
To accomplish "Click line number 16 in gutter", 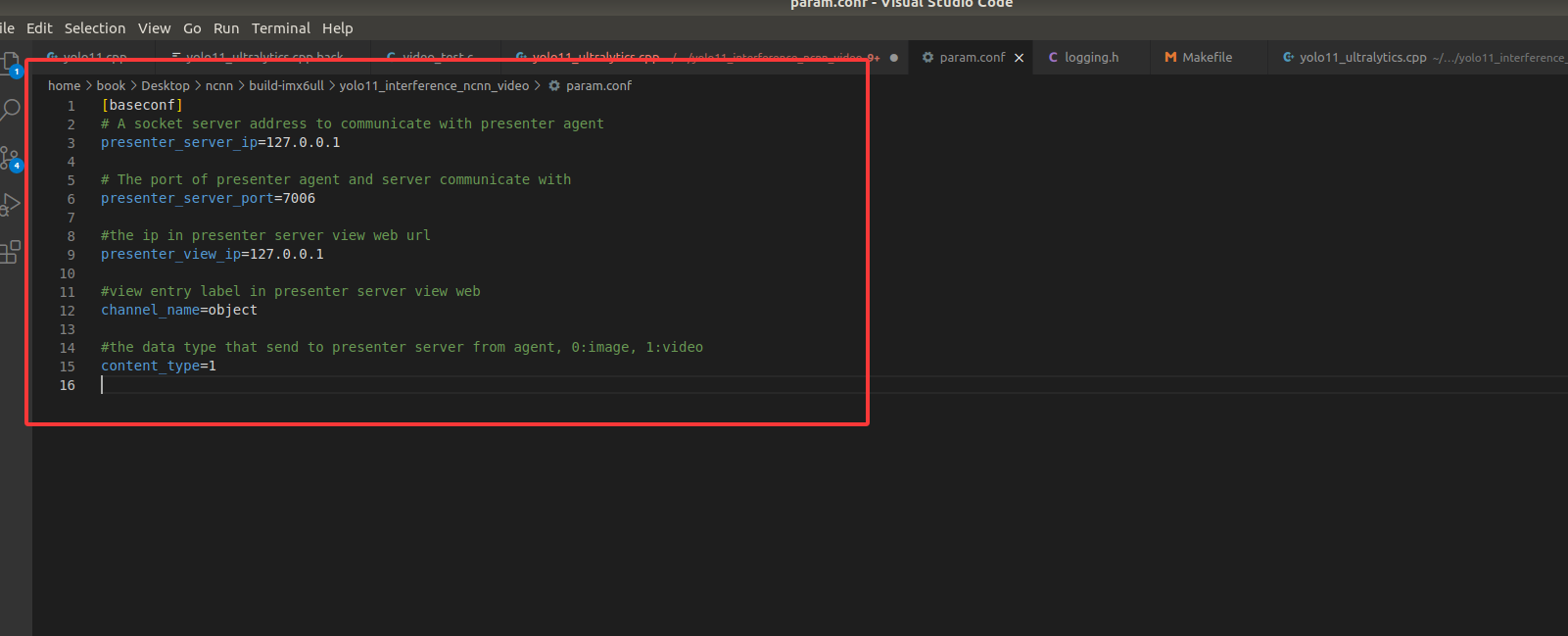I will pos(67,385).
